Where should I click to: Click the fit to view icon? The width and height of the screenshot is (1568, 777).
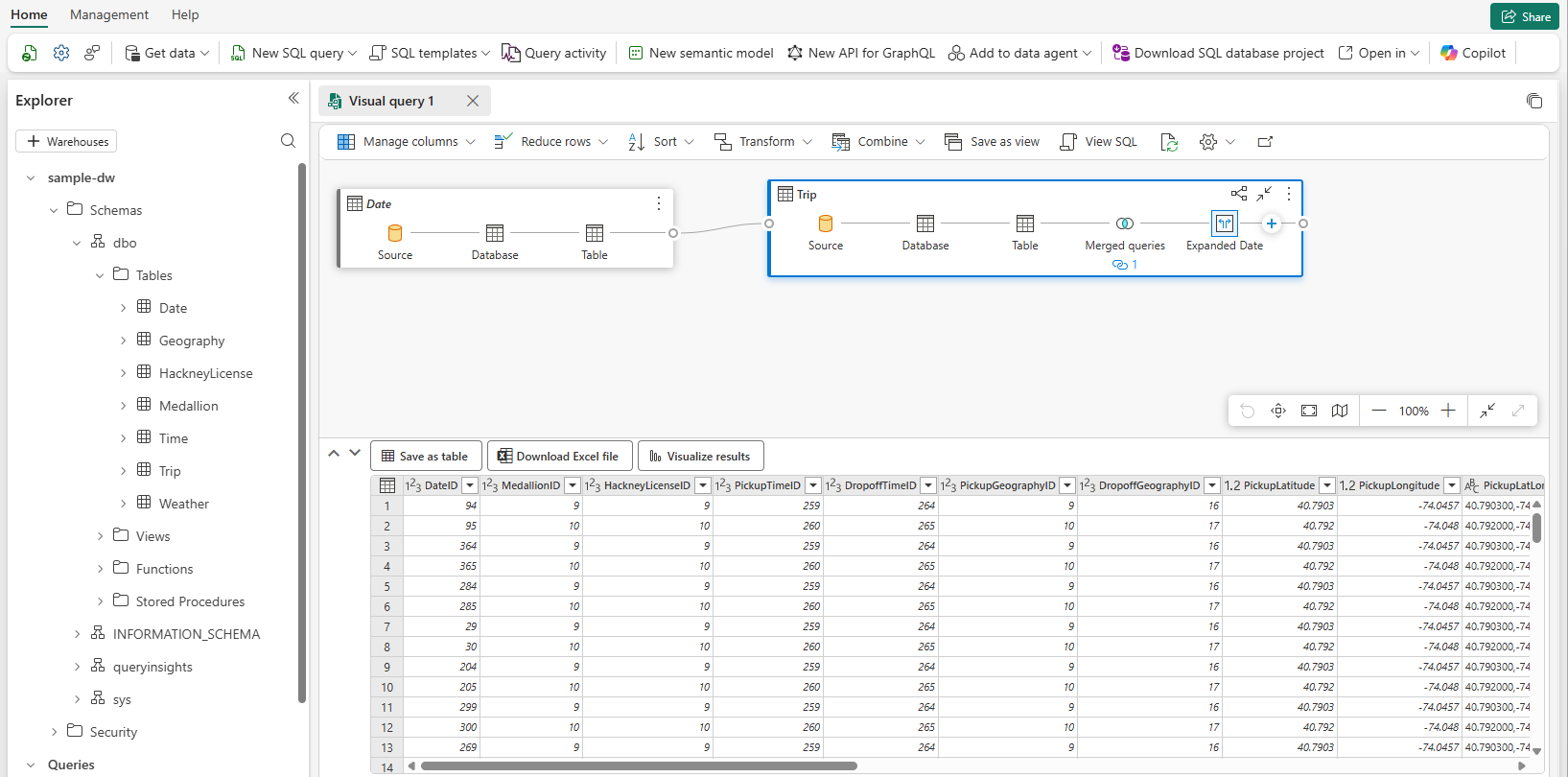[x=1309, y=411]
